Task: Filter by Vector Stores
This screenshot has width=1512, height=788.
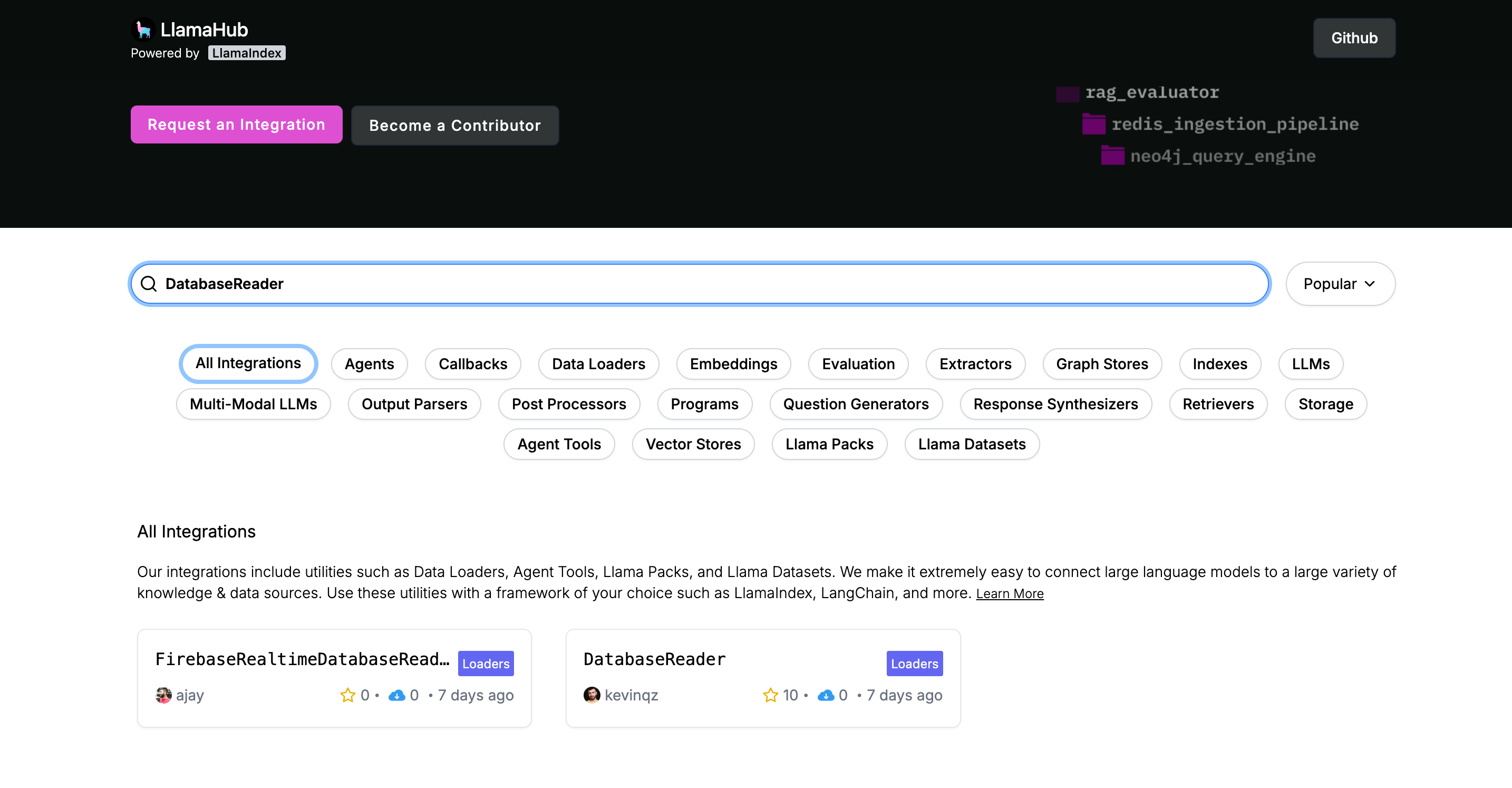Action: click(x=693, y=444)
